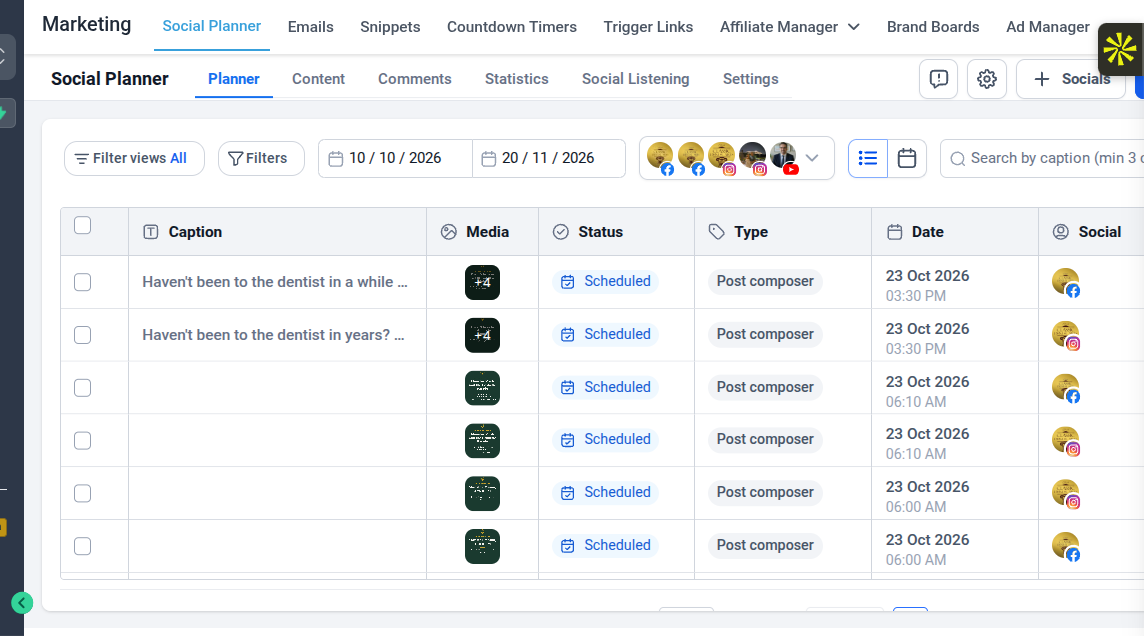1144x636 pixels.
Task: Select the Statistics sub-tab
Action: tap(517, 79)
